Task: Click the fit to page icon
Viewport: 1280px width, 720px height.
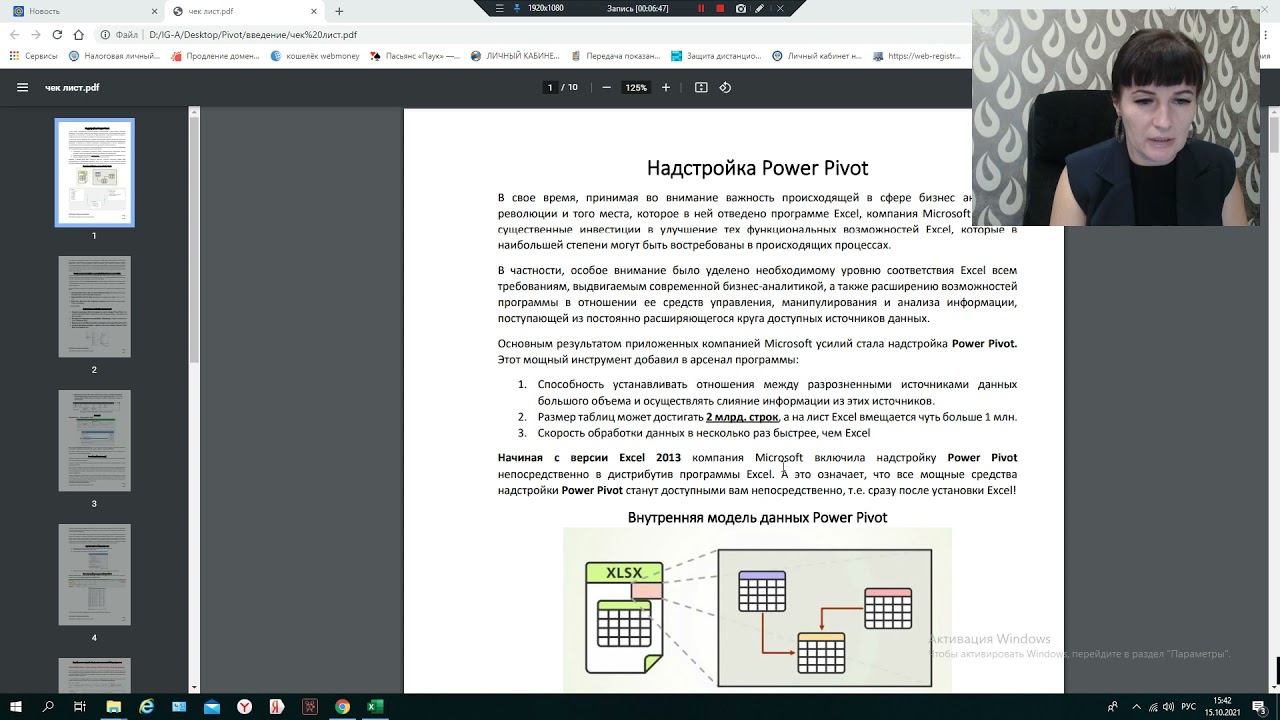Action: (x=701, y=87)
